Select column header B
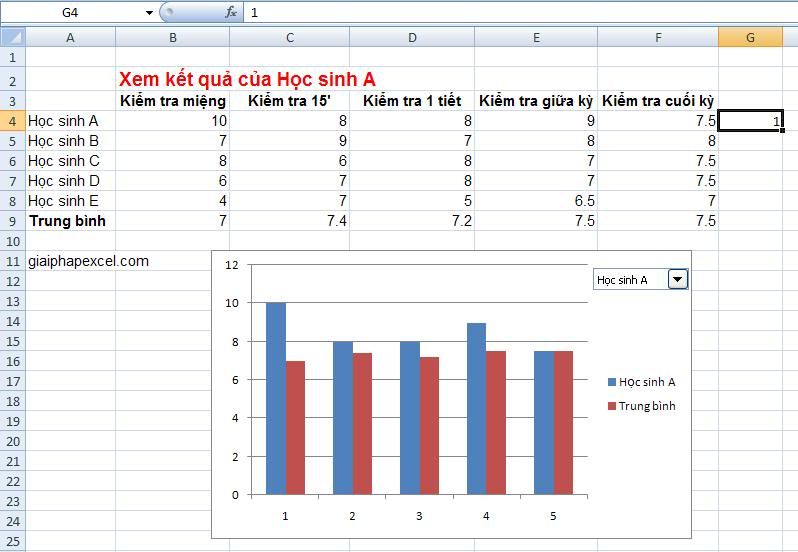The image size is (798, 552). click(x=172, y=37)
